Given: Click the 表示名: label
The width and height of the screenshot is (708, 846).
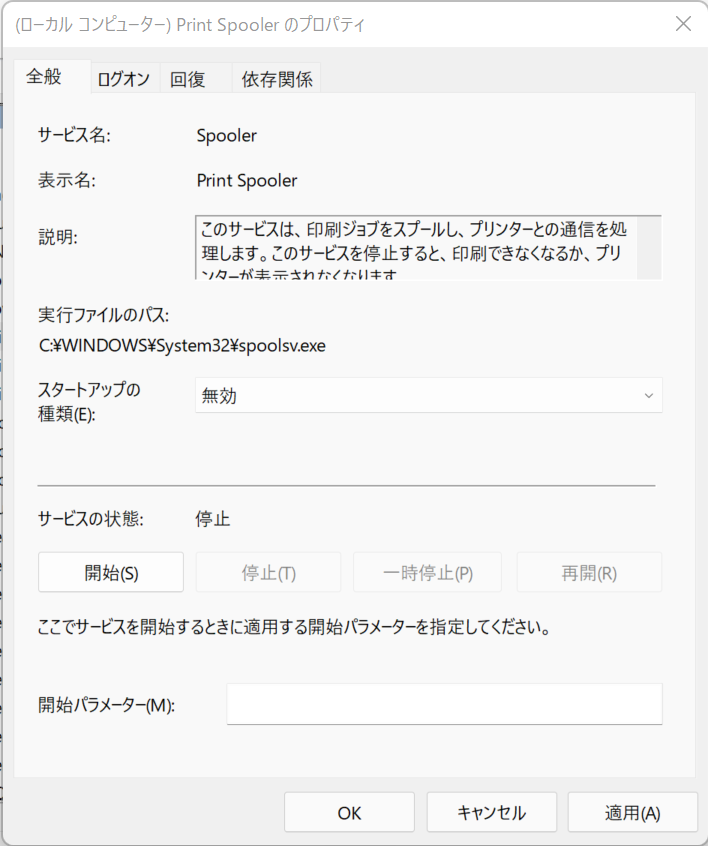Looking at the screenshot, I should [x=67, y=180].
